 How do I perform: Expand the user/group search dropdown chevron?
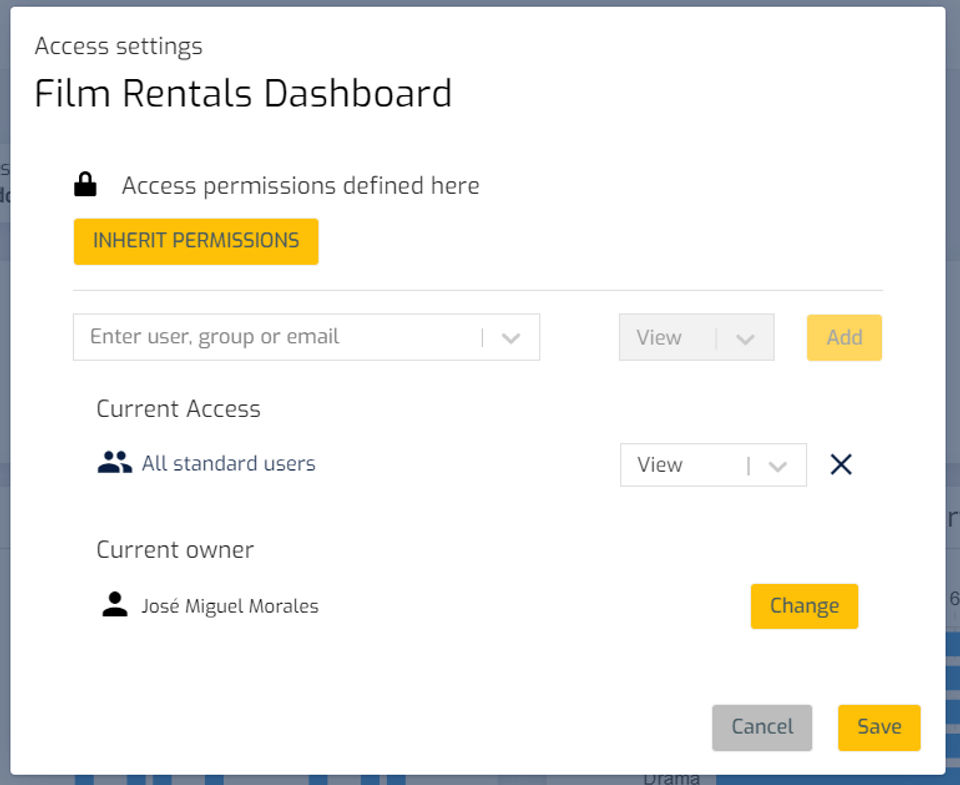511,338
